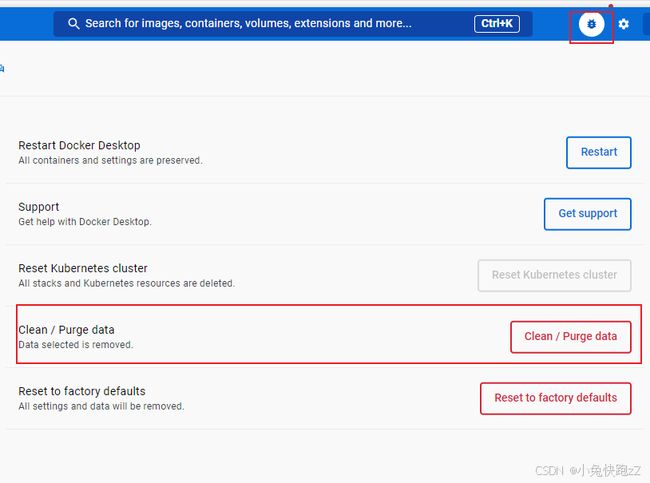Select the "Reset to factory defaults" heading on left
The width and height of the screenshot is (650, 483).
point(82,391)
